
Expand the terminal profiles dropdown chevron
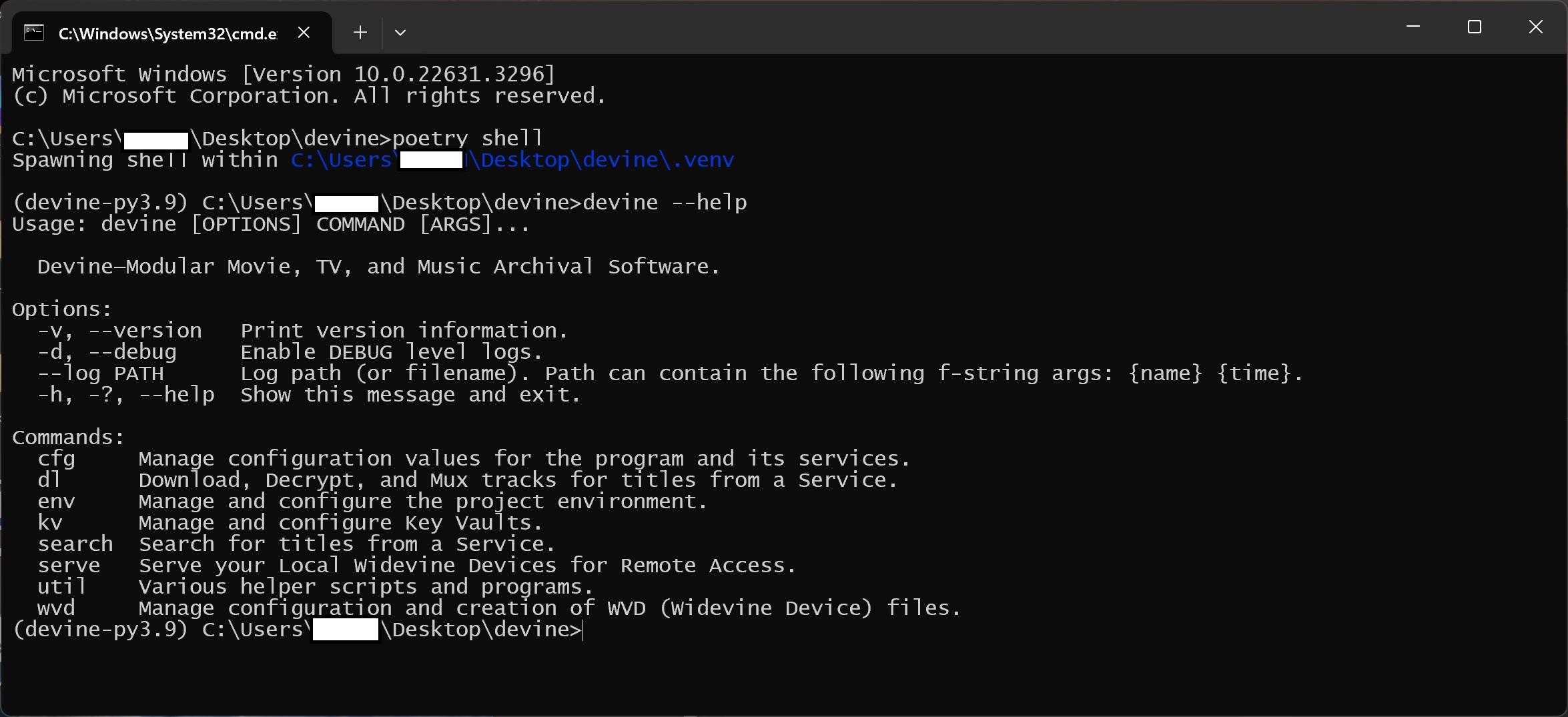[x=400, y=32]
